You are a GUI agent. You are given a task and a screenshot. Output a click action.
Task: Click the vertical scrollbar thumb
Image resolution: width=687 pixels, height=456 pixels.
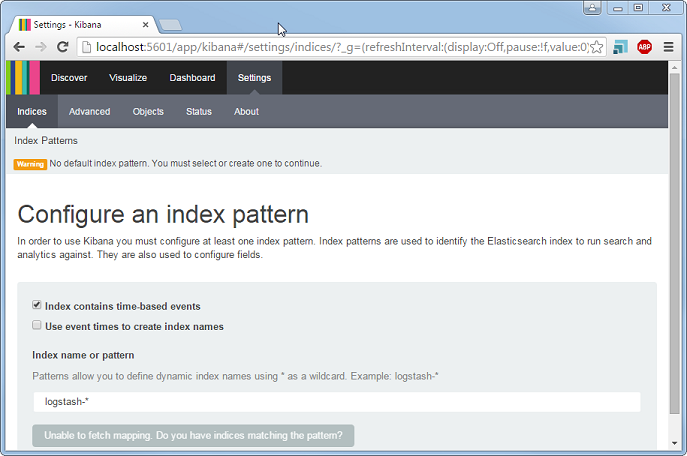tap(674, 243)
